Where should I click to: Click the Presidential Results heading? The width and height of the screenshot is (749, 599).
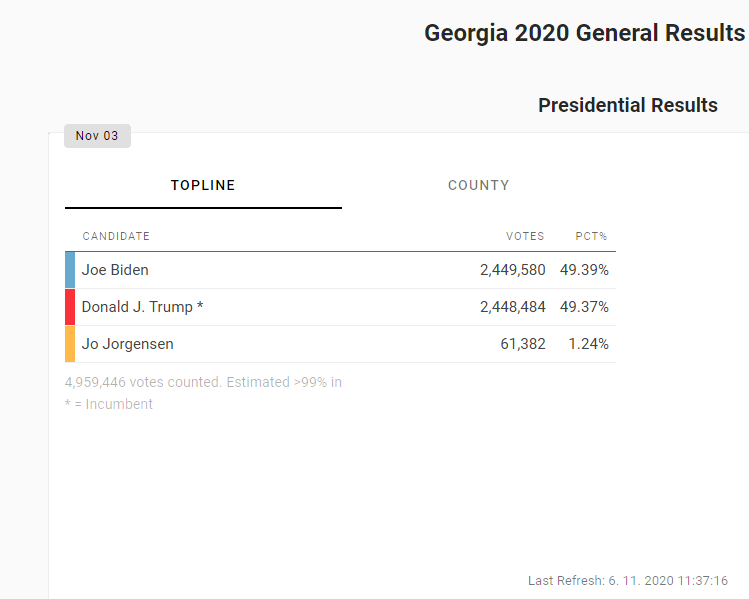pyautogui.click(x=627, y=105)
